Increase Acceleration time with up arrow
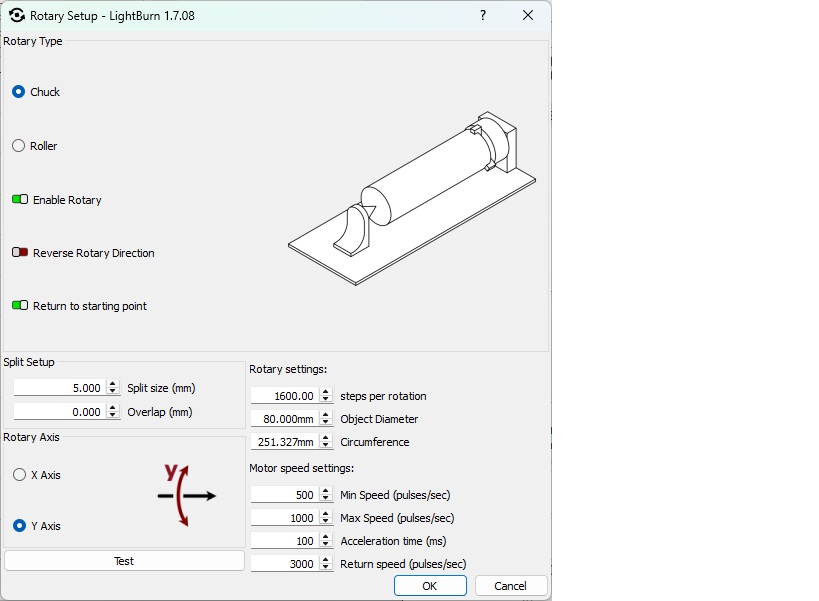Viewport: 819px width, 601px height. pos(325,536)
